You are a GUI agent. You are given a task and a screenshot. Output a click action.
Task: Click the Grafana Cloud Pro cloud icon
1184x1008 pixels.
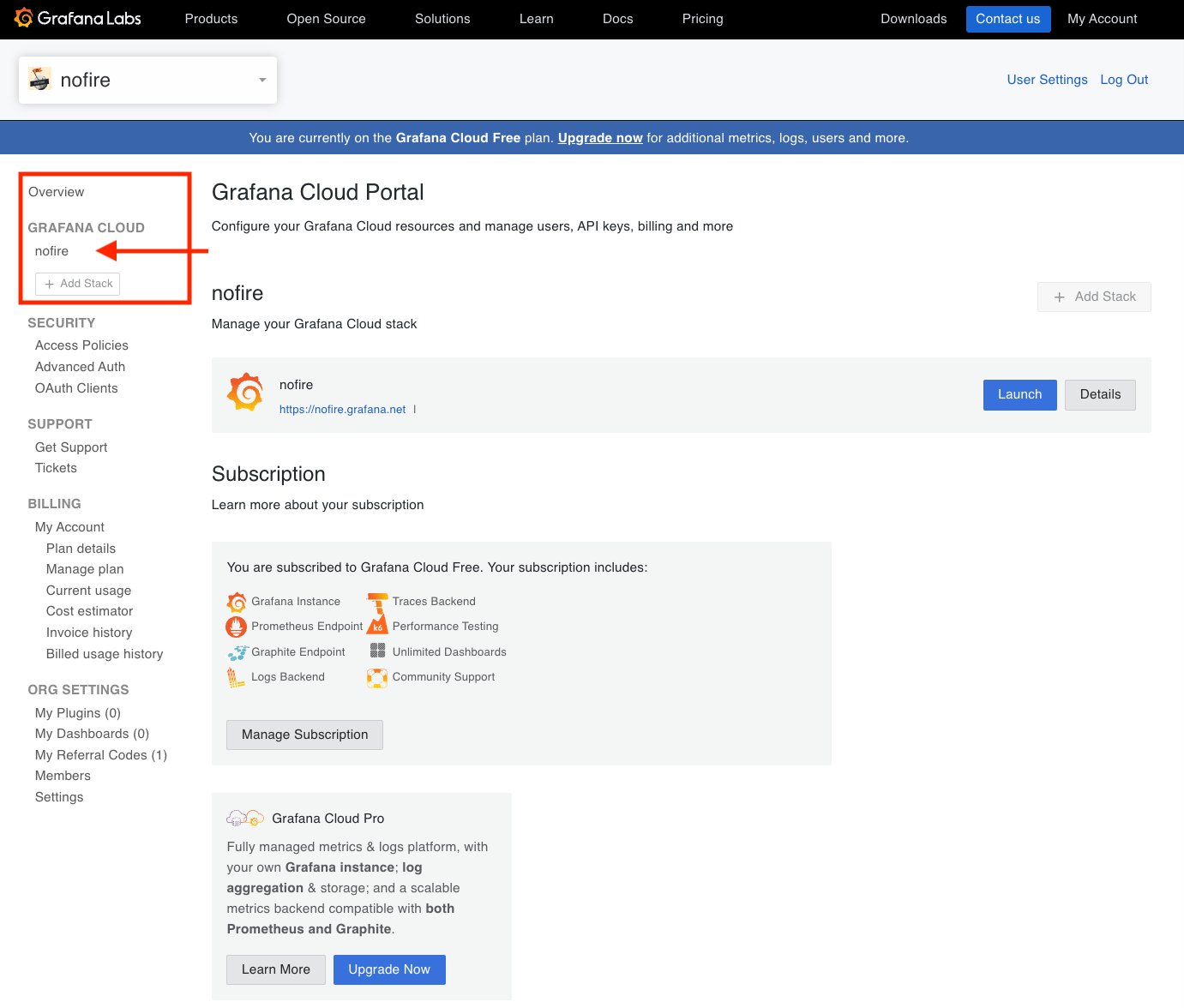coord(245,819)
